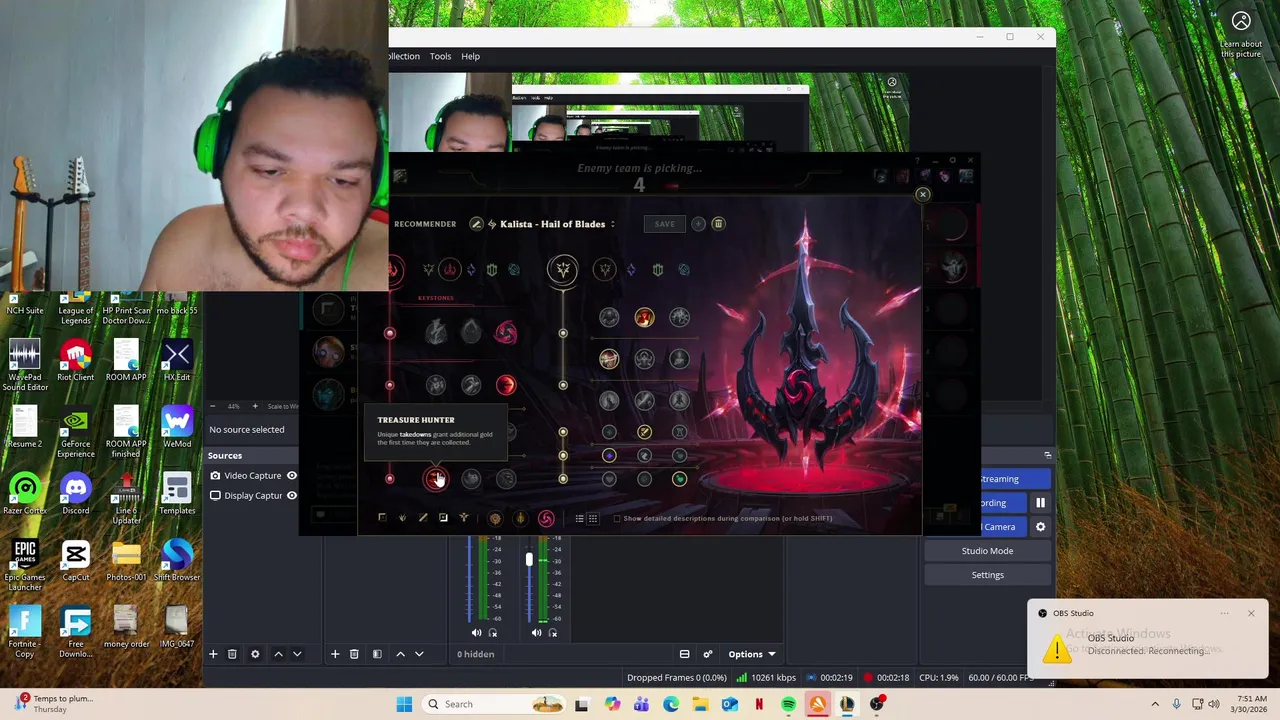Mute the second audio mixer channel
This screenshot has height=720, width=1280.
point(536,632)
